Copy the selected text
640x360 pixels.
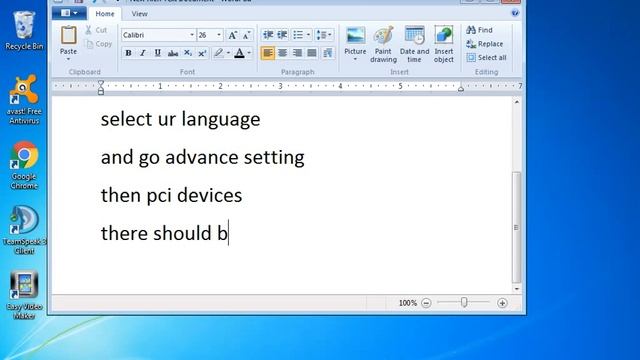pyautogui.click(x=98, y=44)
